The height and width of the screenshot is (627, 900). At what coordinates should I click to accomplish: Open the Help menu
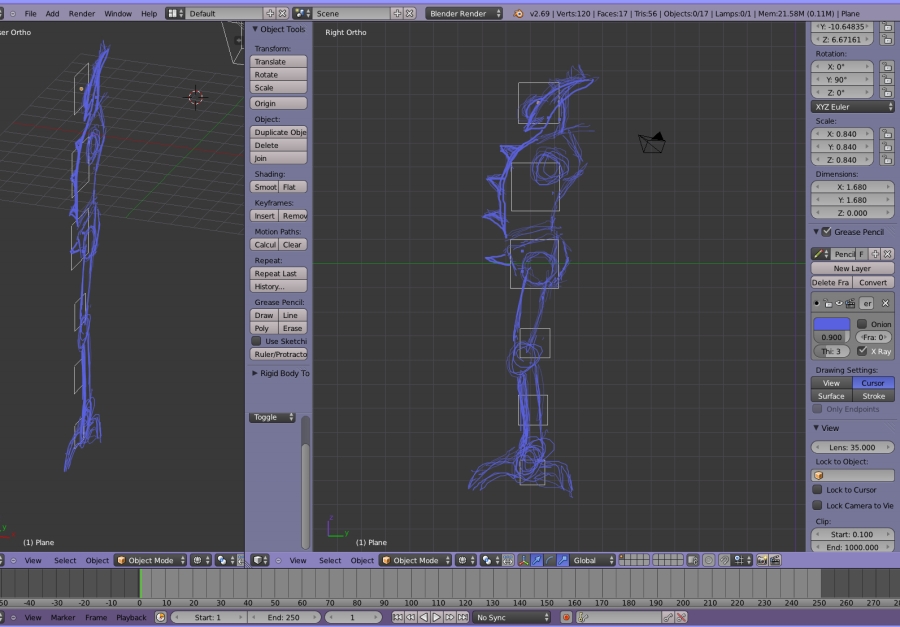tap(149, 13)
